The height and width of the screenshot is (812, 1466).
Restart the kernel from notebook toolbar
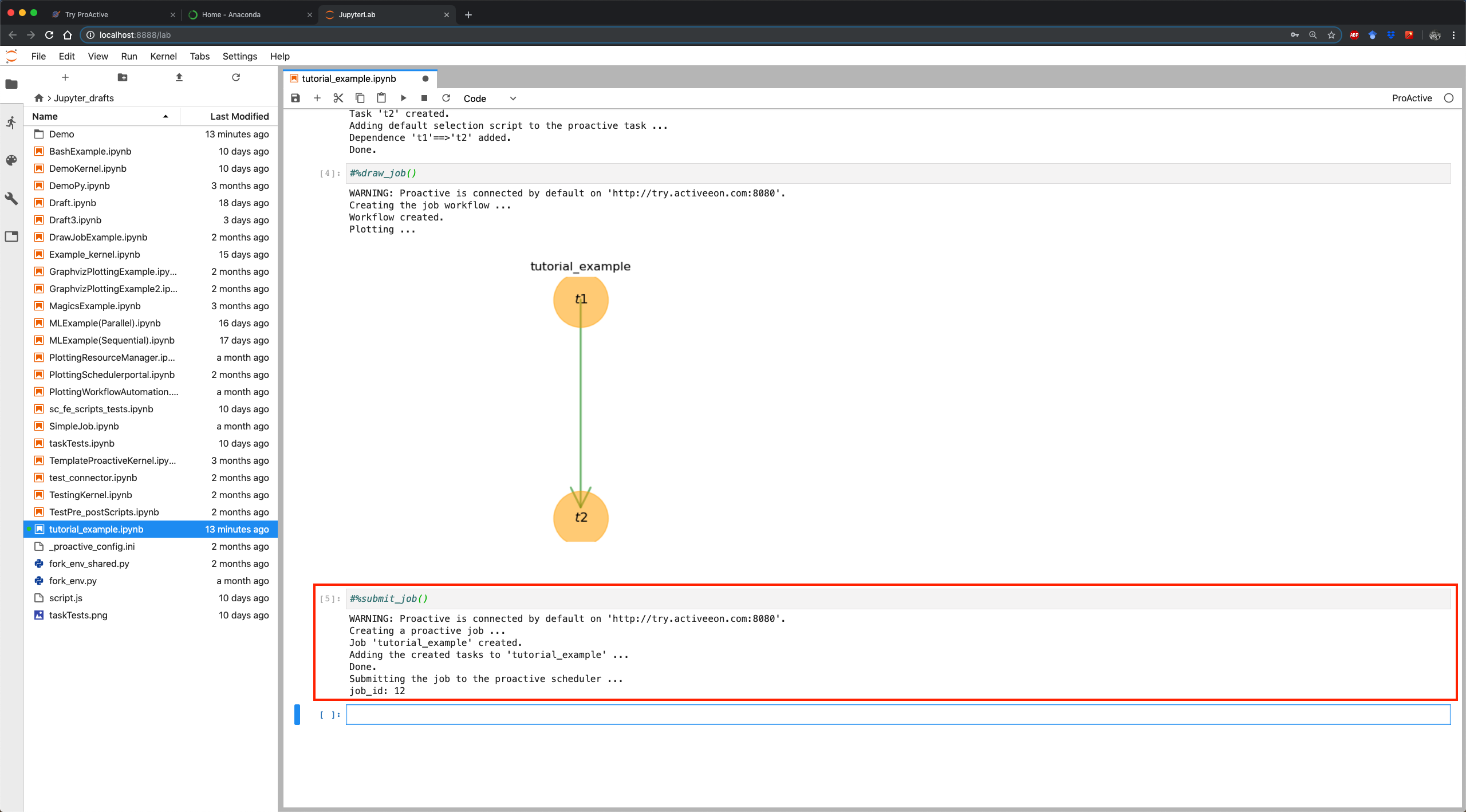click(x=446, y=98)
